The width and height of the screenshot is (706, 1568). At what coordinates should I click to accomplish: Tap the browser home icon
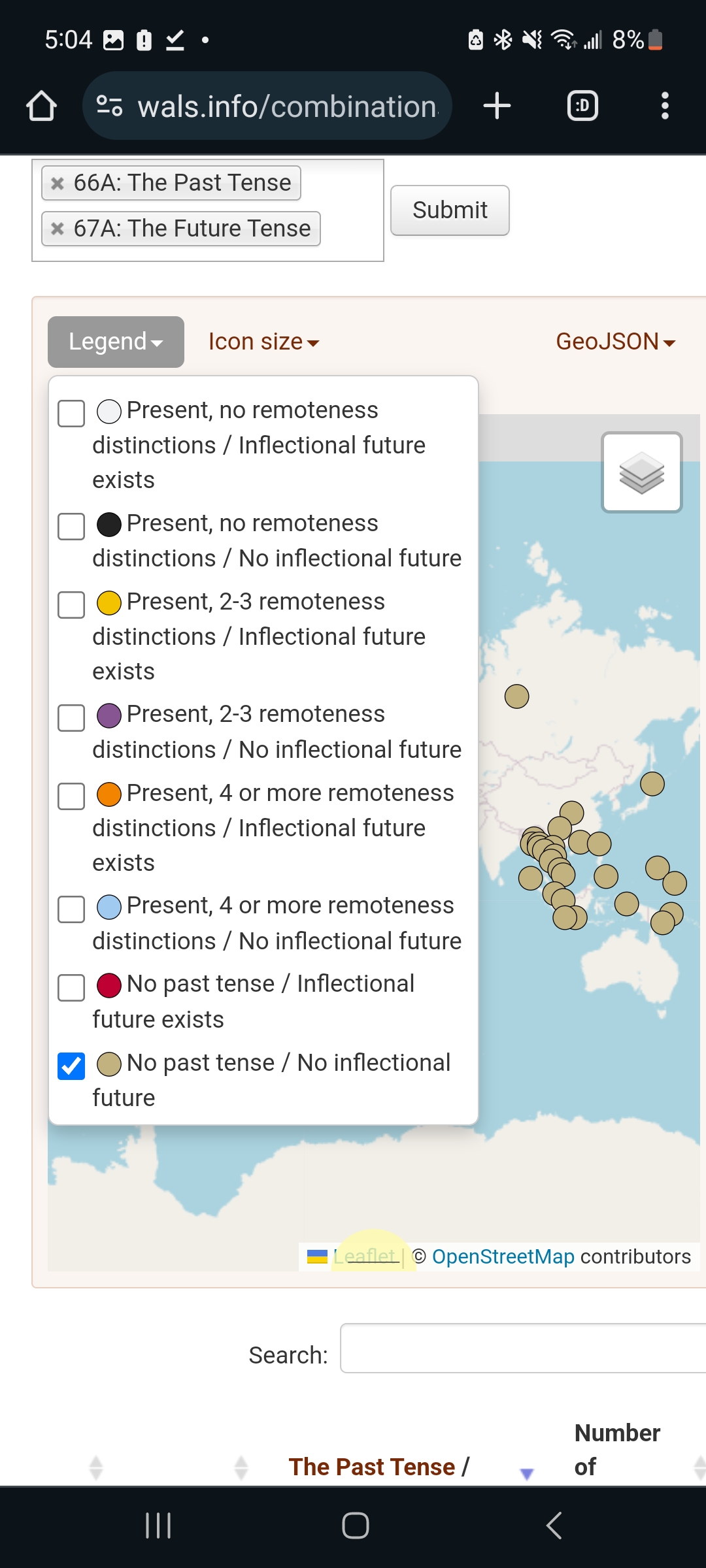pyautogui.click(x=41, y=106)
